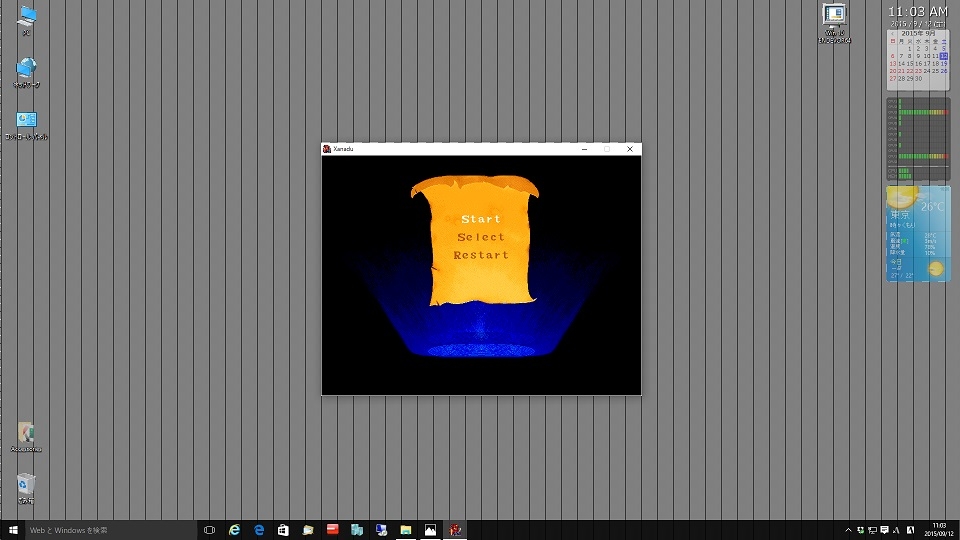Open Task View on the taskbar
Screen dimensions: 960x540
(x=209, y=530)
